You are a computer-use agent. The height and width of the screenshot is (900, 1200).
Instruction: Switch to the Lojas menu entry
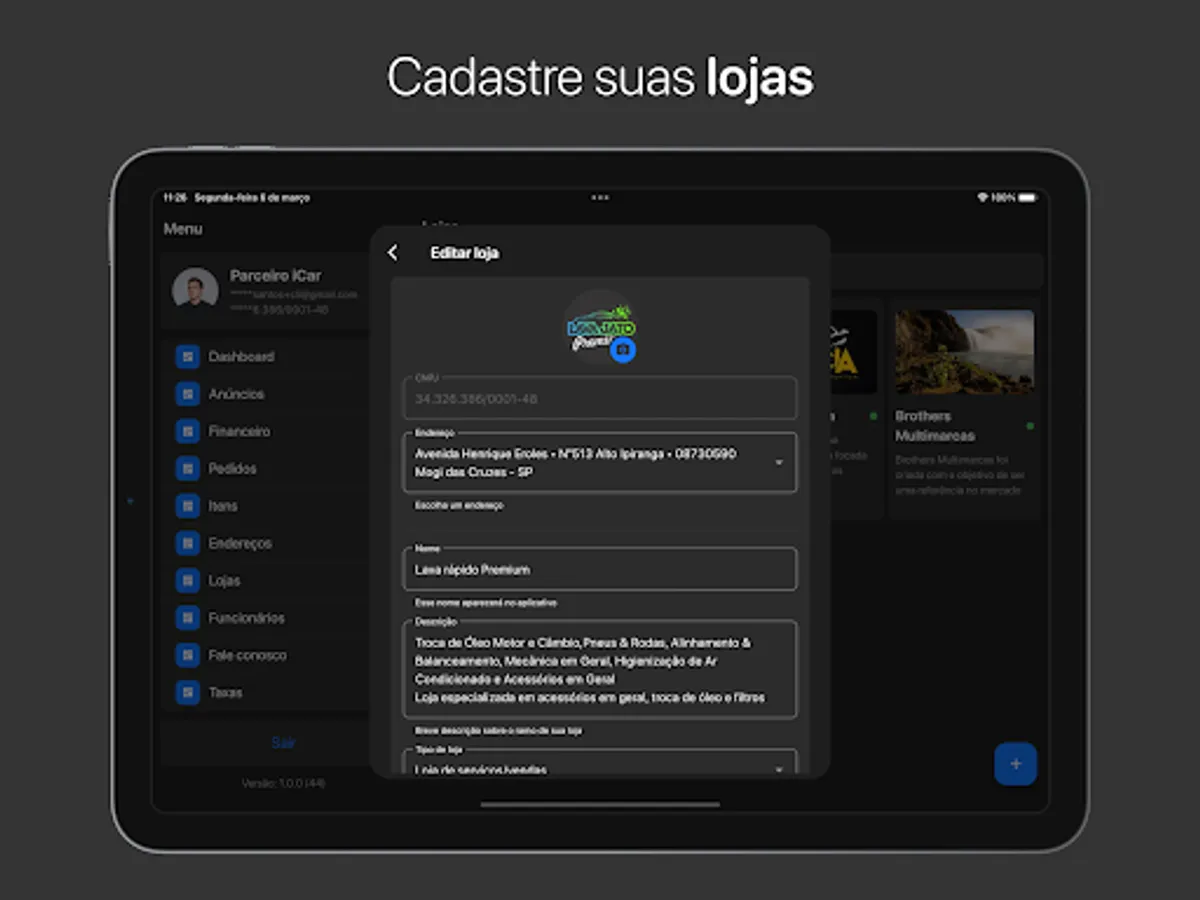222,580
